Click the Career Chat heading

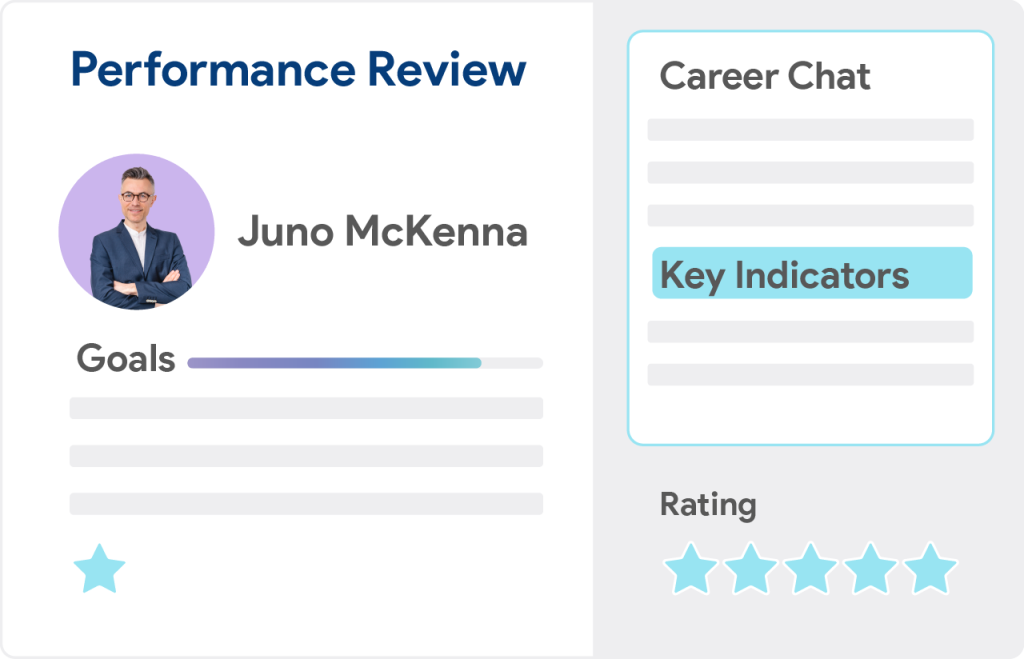pyautogui.click(x=765, y=76)
